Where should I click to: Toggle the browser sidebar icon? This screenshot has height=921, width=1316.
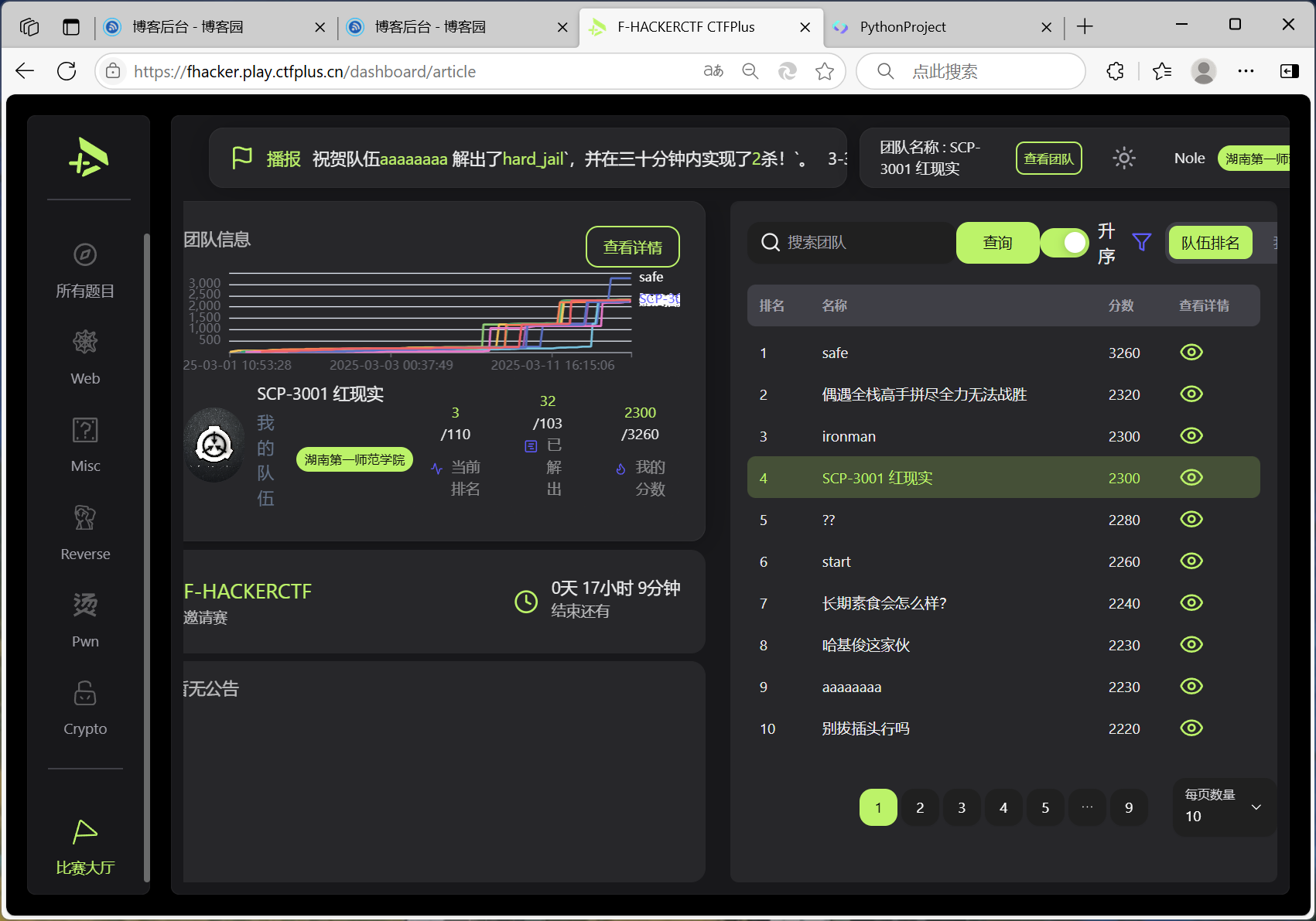tap(1289, 71)
